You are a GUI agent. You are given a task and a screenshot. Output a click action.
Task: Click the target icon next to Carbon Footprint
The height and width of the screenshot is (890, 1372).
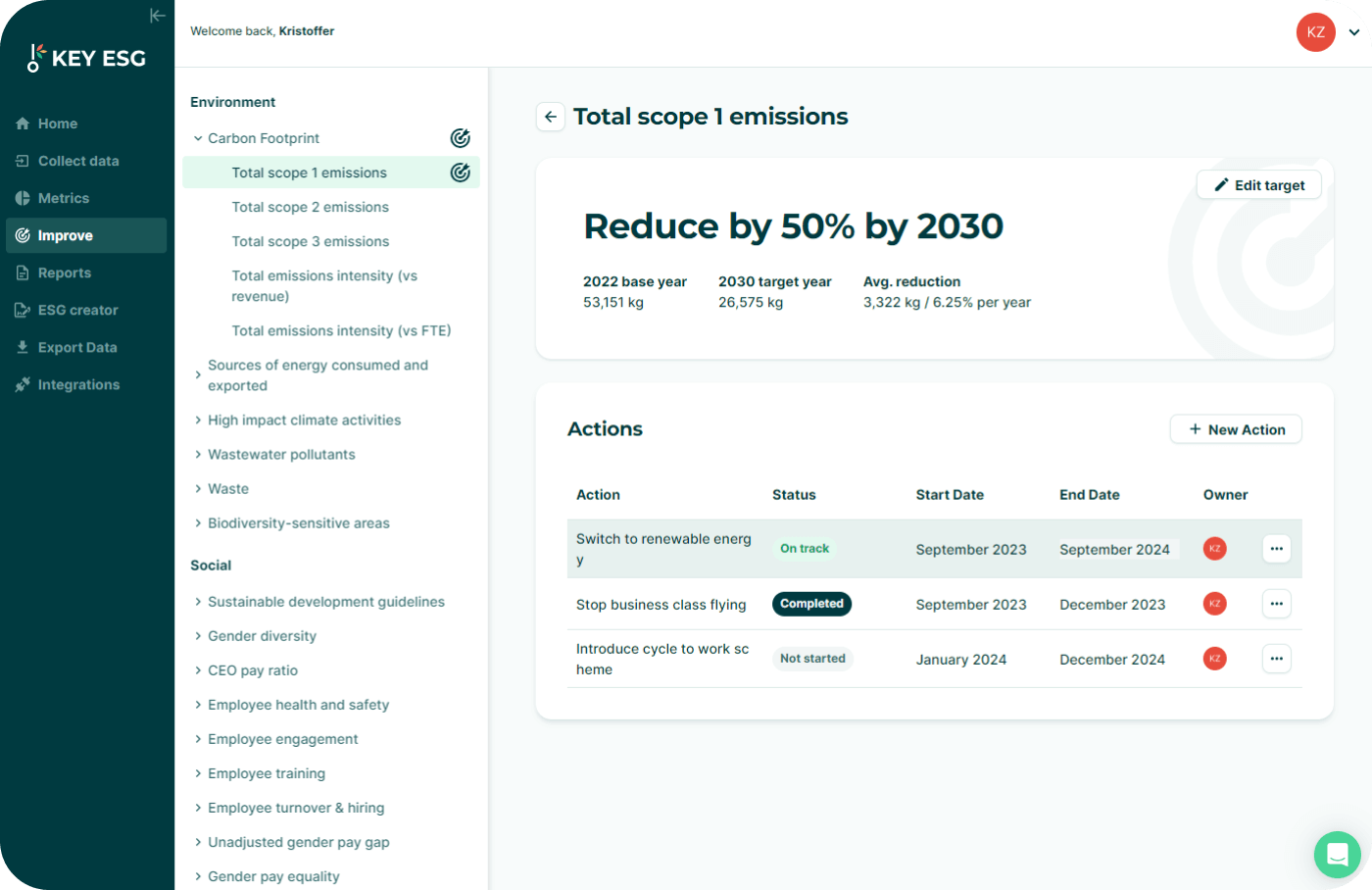pos(460,138)
